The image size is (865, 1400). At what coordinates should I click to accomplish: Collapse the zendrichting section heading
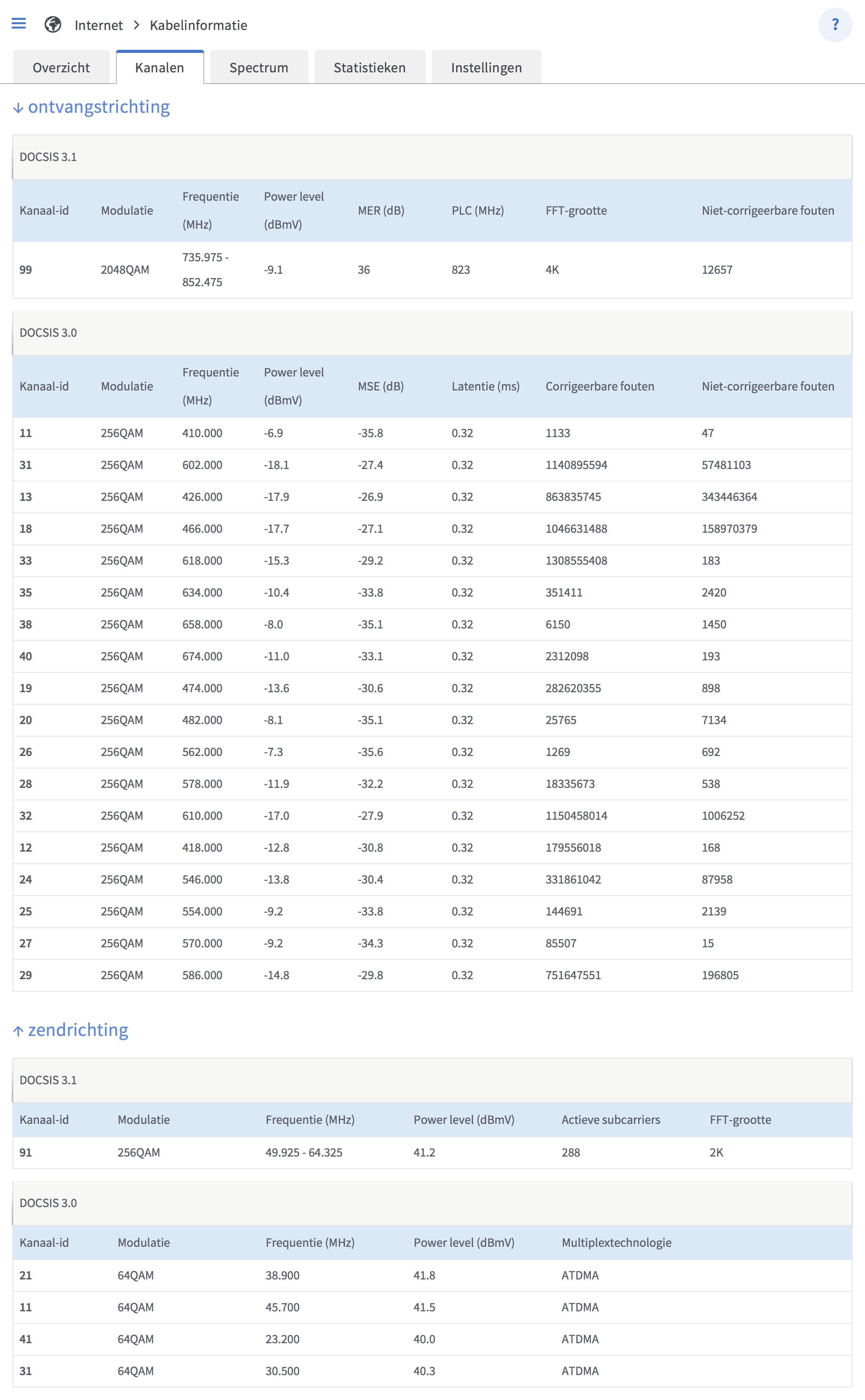79,1030
